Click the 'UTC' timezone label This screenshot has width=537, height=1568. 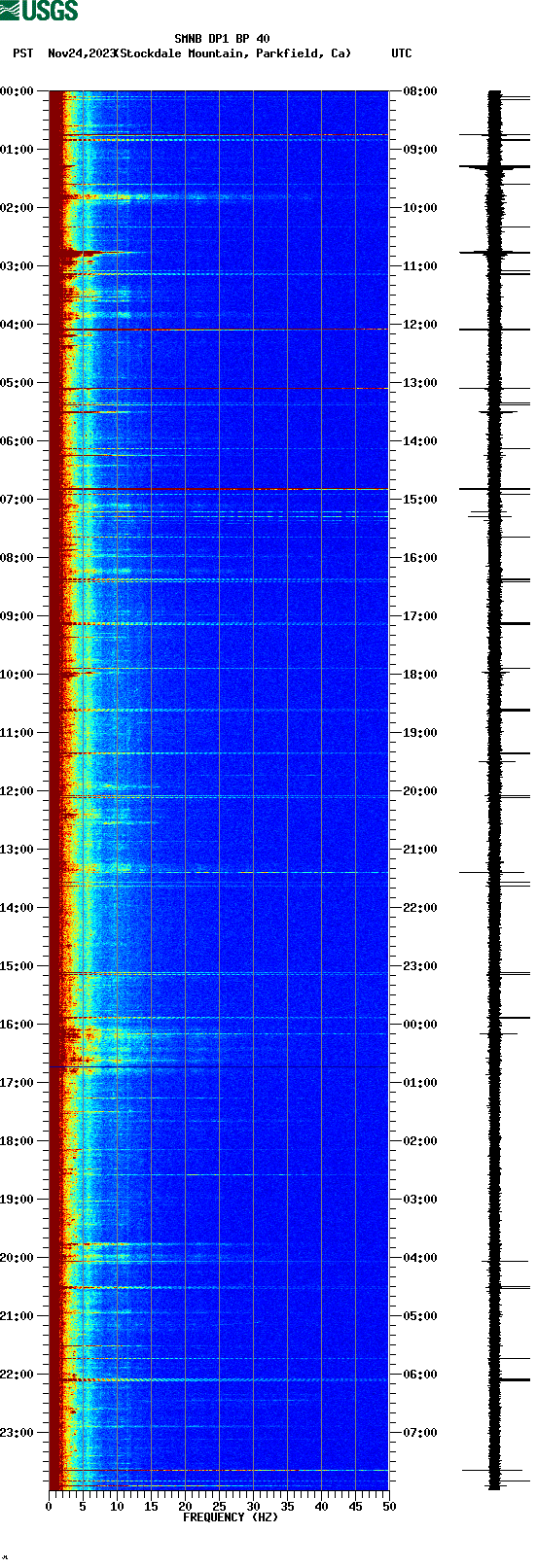pyautogui.click(x=402, y=53)
